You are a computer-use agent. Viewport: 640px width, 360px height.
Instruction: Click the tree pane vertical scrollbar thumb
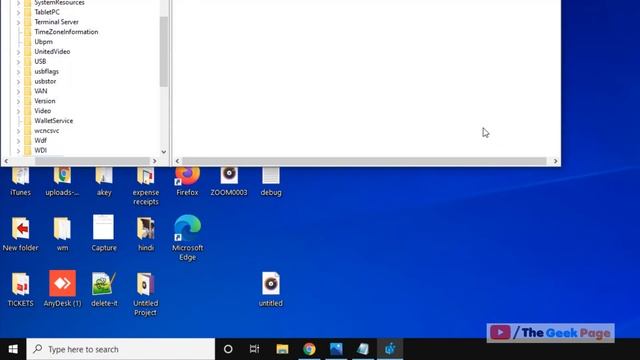coord(164,51)
